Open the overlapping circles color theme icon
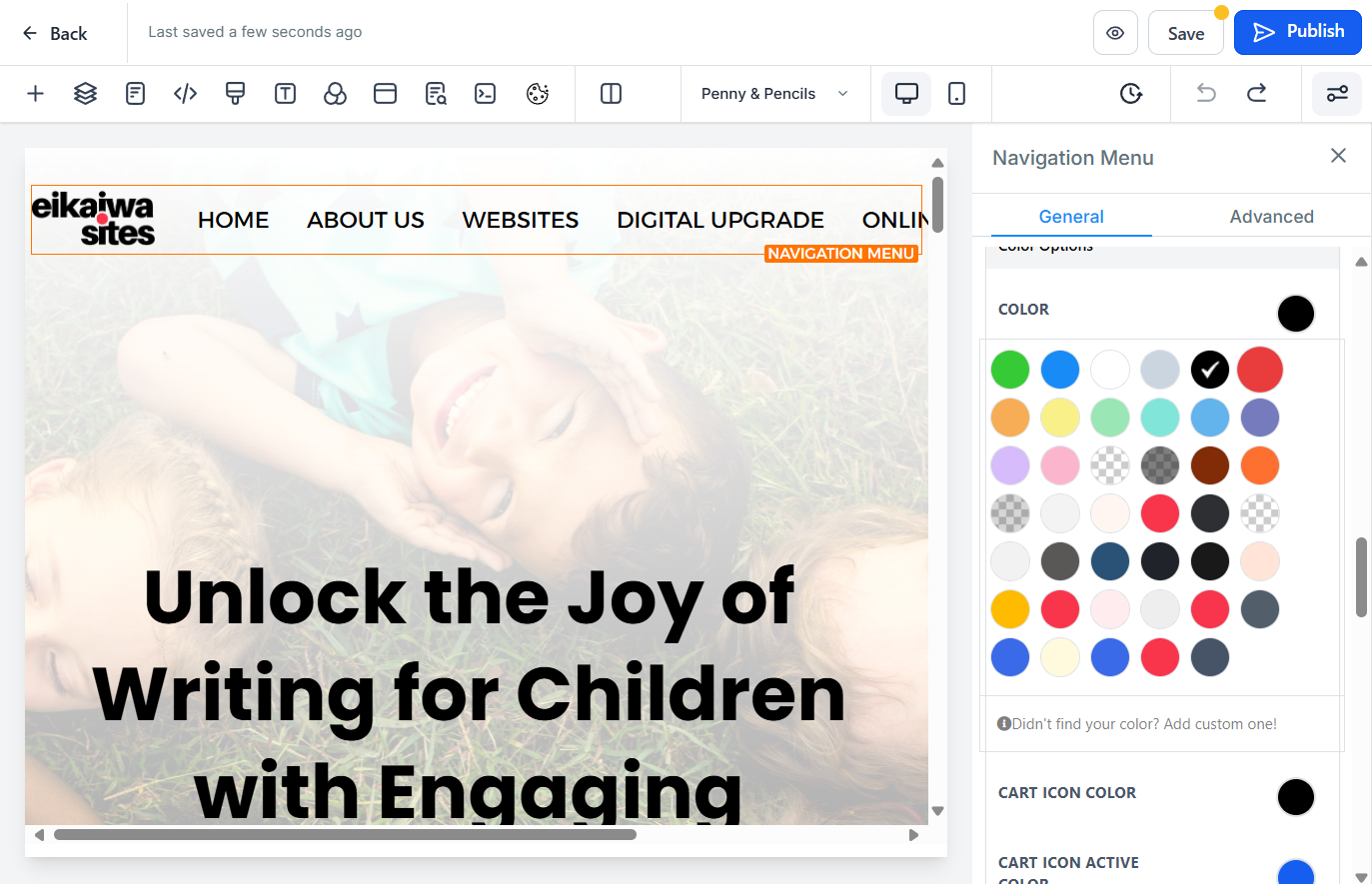This screenshot has height=884, width=1372. point(335,94)
